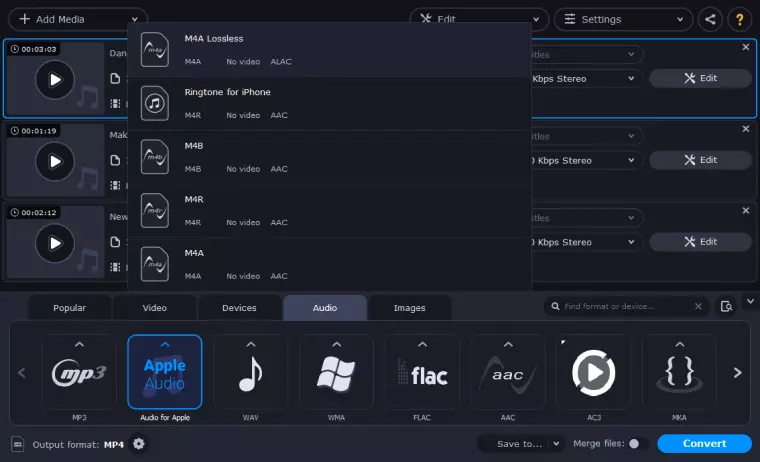Switch to the Audio tab
Viewport: 760px width, 462px height.
click(325, 308)
